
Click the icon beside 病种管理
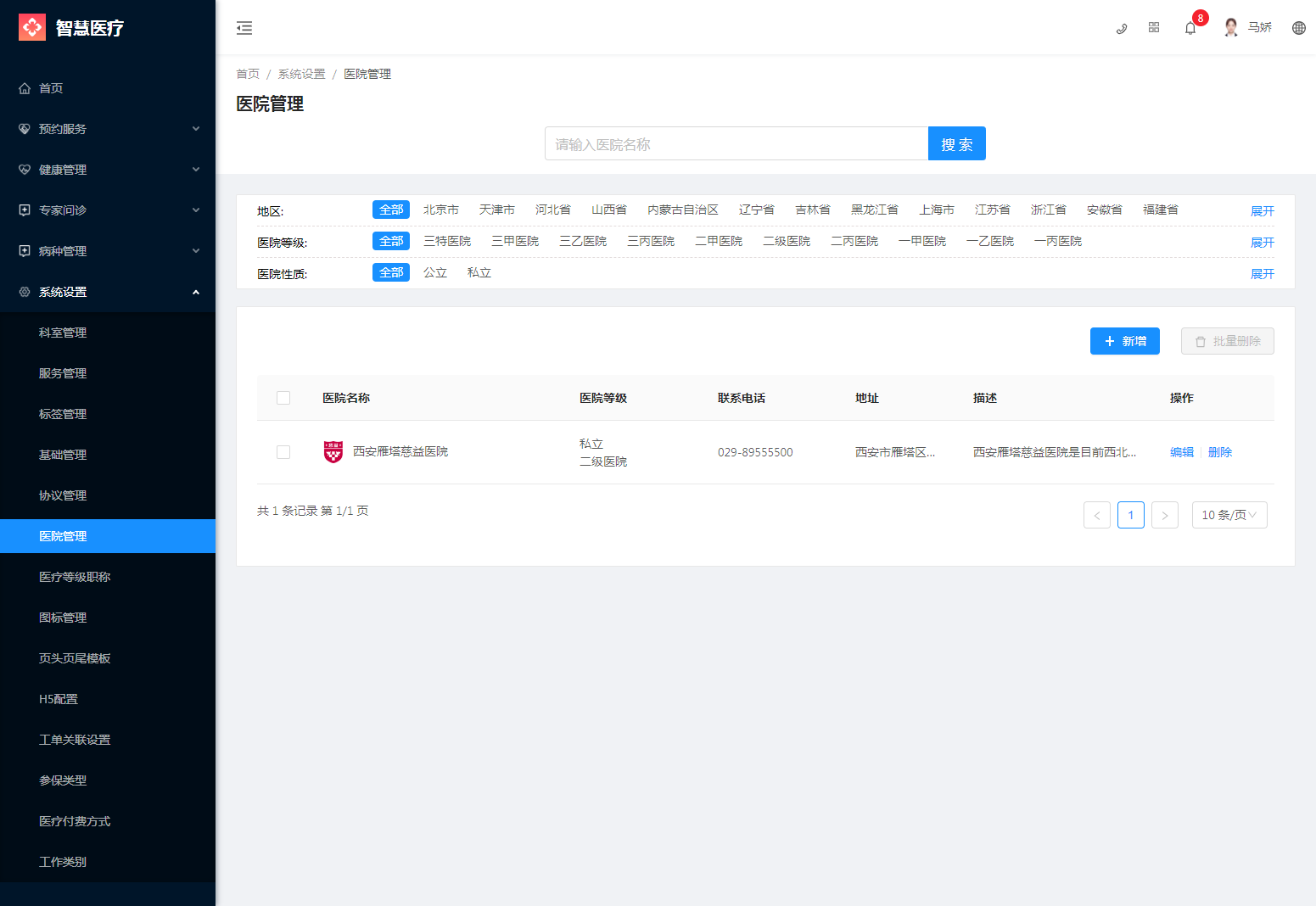pos(25,251)
